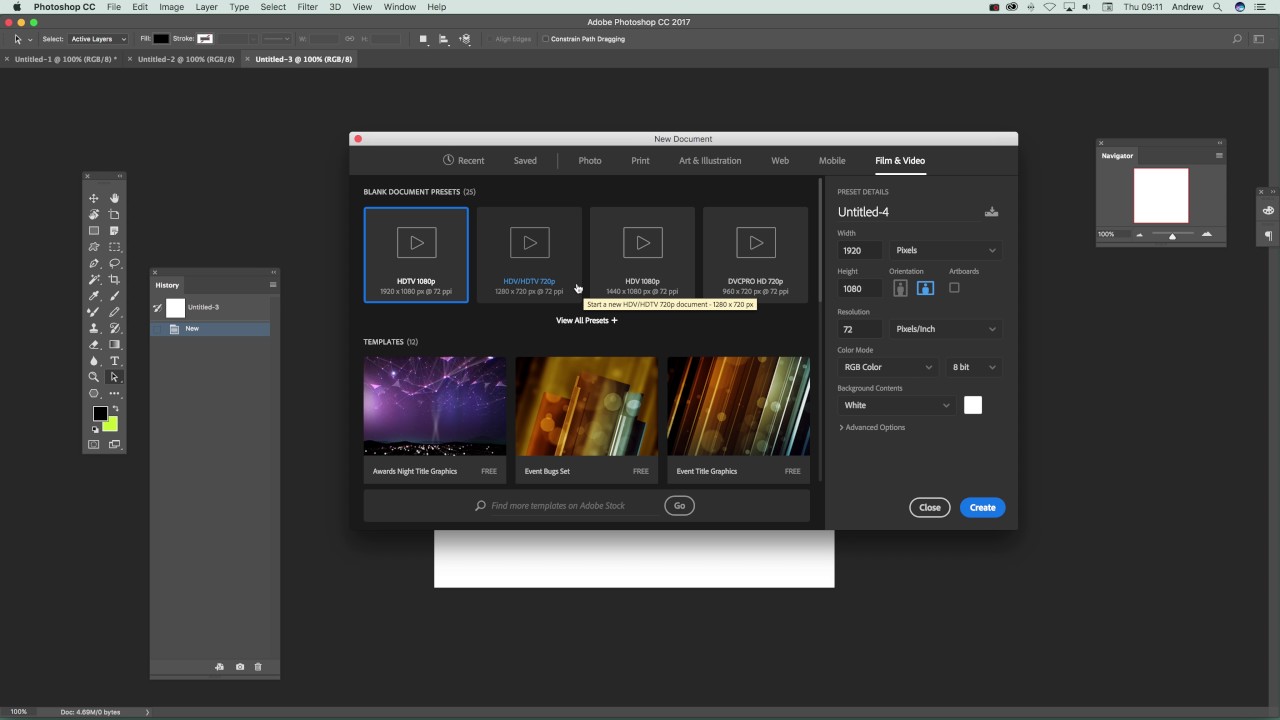Open the Width units Pixels dropdown
Viewport: 1280px width, 720px height.
click(946, 250)
